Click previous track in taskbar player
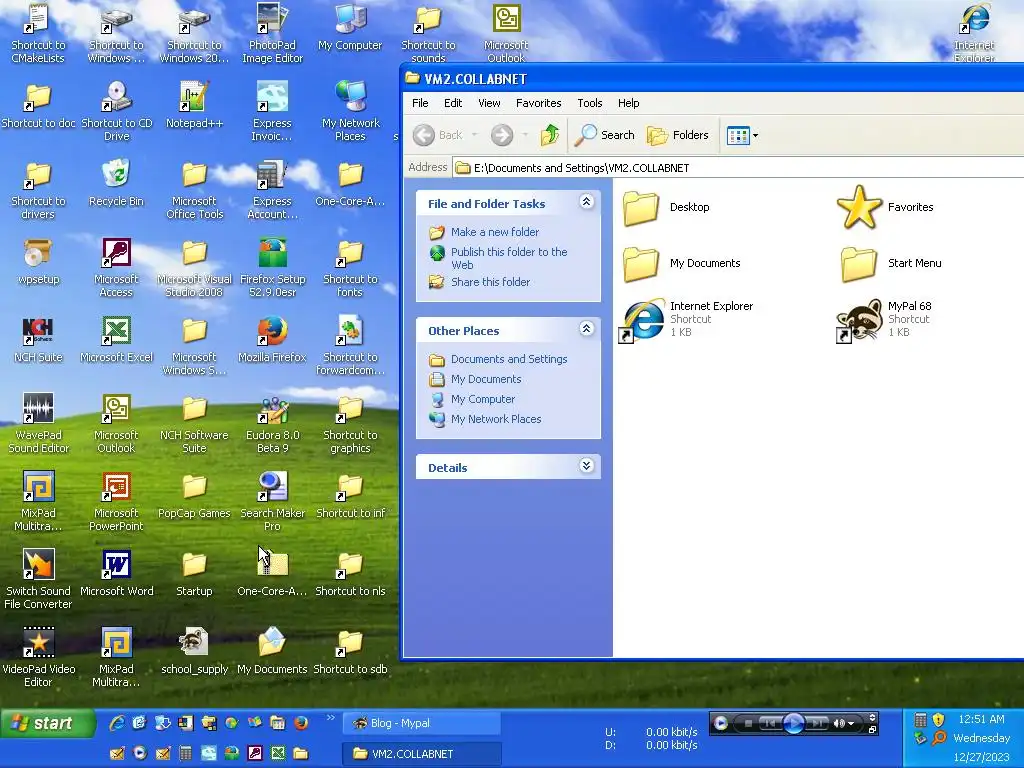 click(x=771, y=724)
